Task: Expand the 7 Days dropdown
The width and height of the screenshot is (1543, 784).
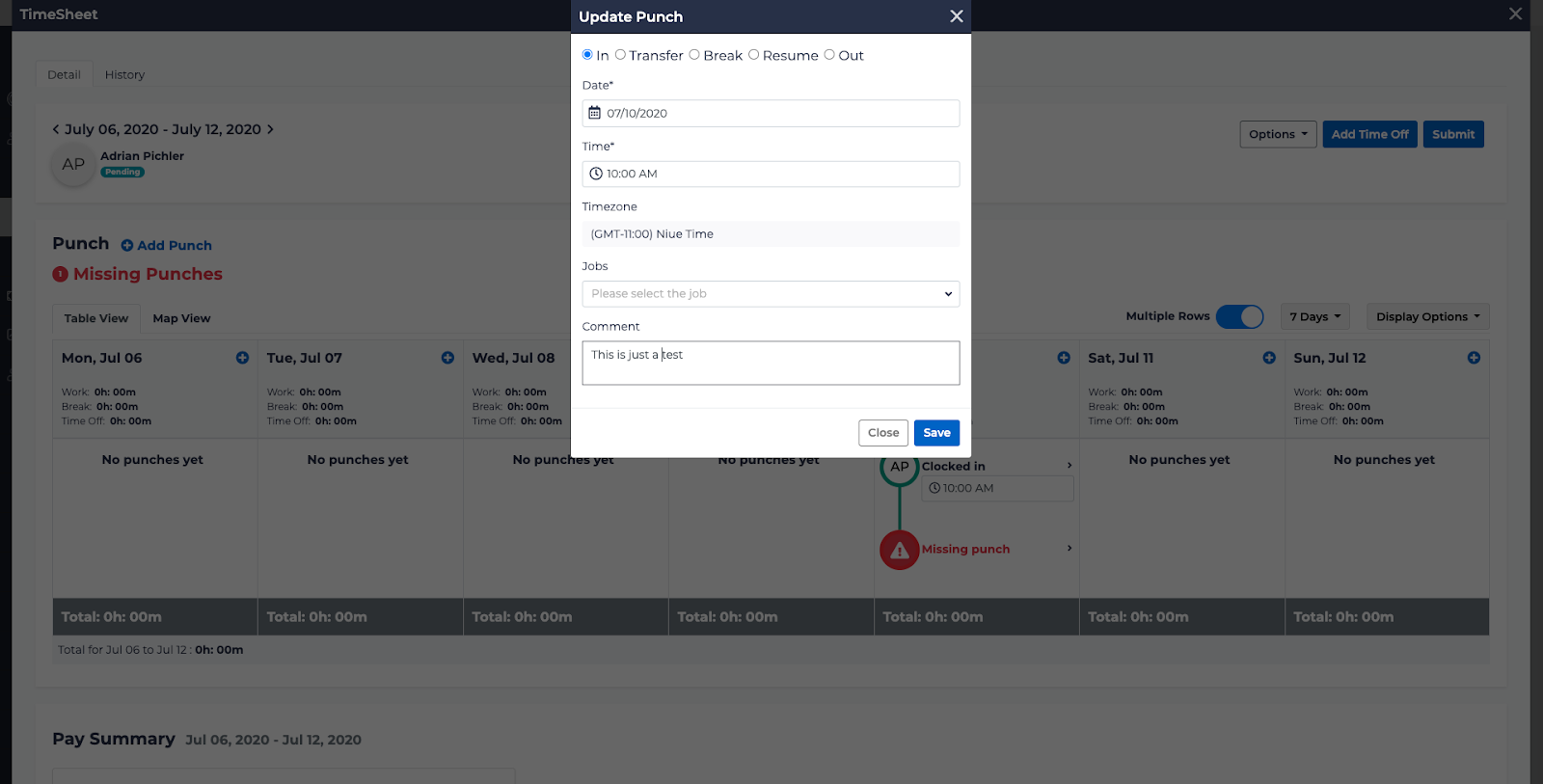Action: (1314, 316)
